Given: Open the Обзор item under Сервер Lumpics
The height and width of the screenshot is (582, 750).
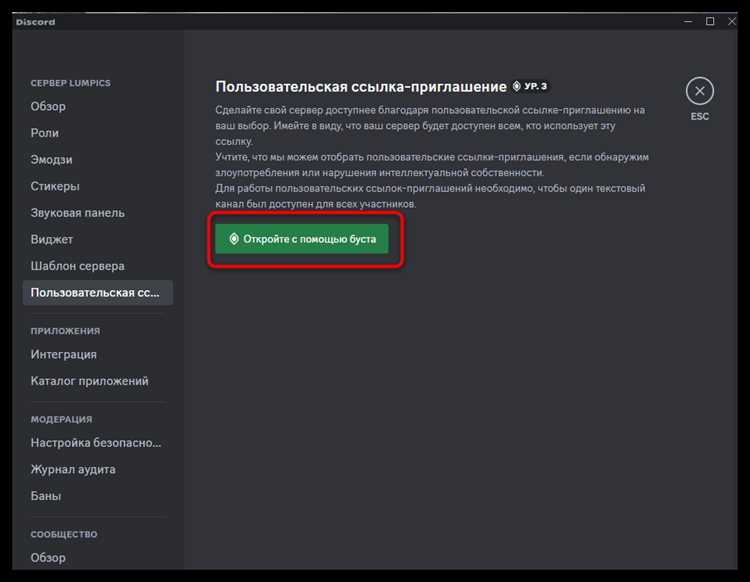Looking at the screenshot, I should tap(48, 106).
